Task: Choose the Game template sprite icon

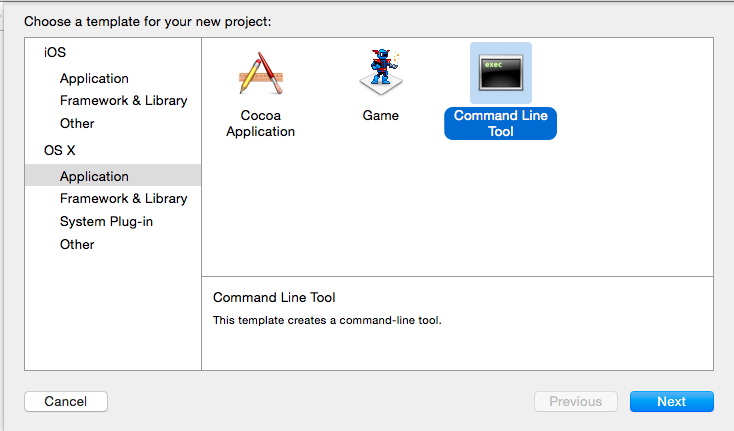Action: pyautogui.click(x=381, y=72)
